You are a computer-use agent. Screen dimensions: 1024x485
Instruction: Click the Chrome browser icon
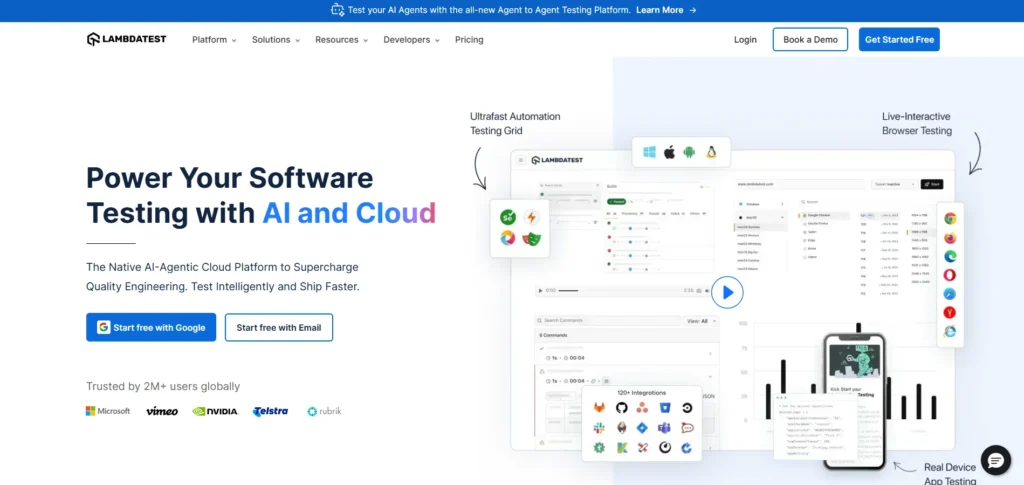coord(950,219)
